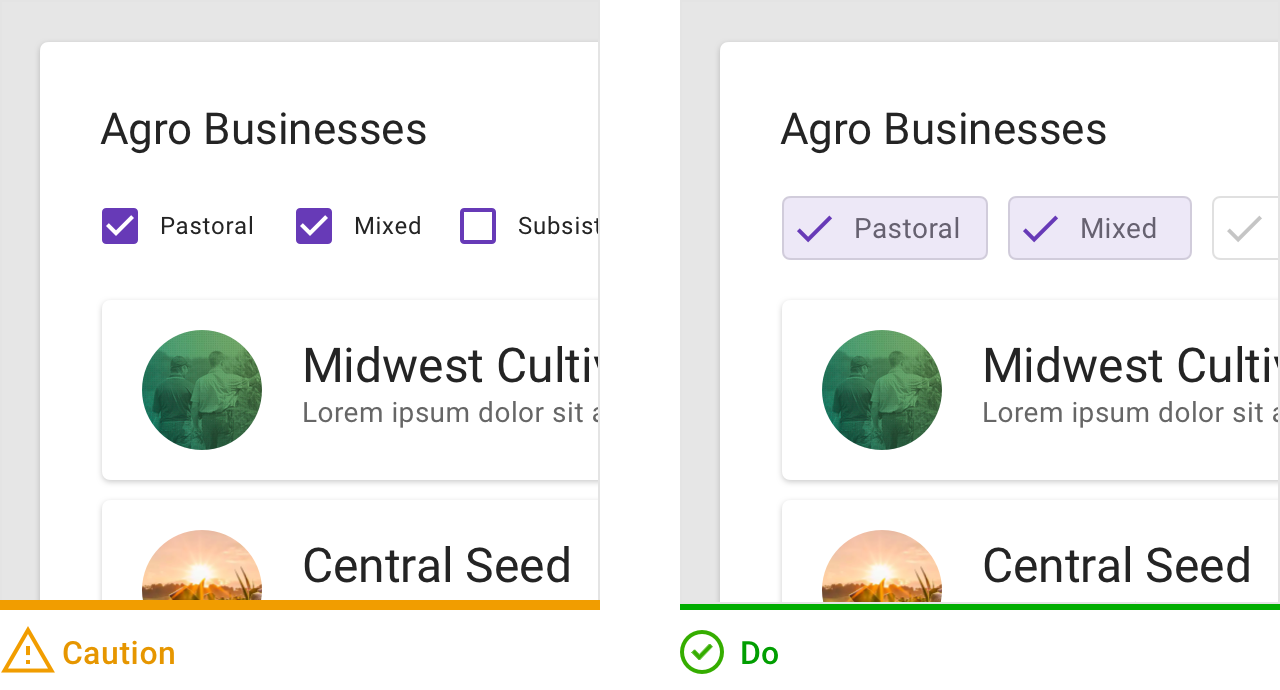Click the Mixed checkbox label text
Screen dimensions: 1280x690
pos(388,226)
